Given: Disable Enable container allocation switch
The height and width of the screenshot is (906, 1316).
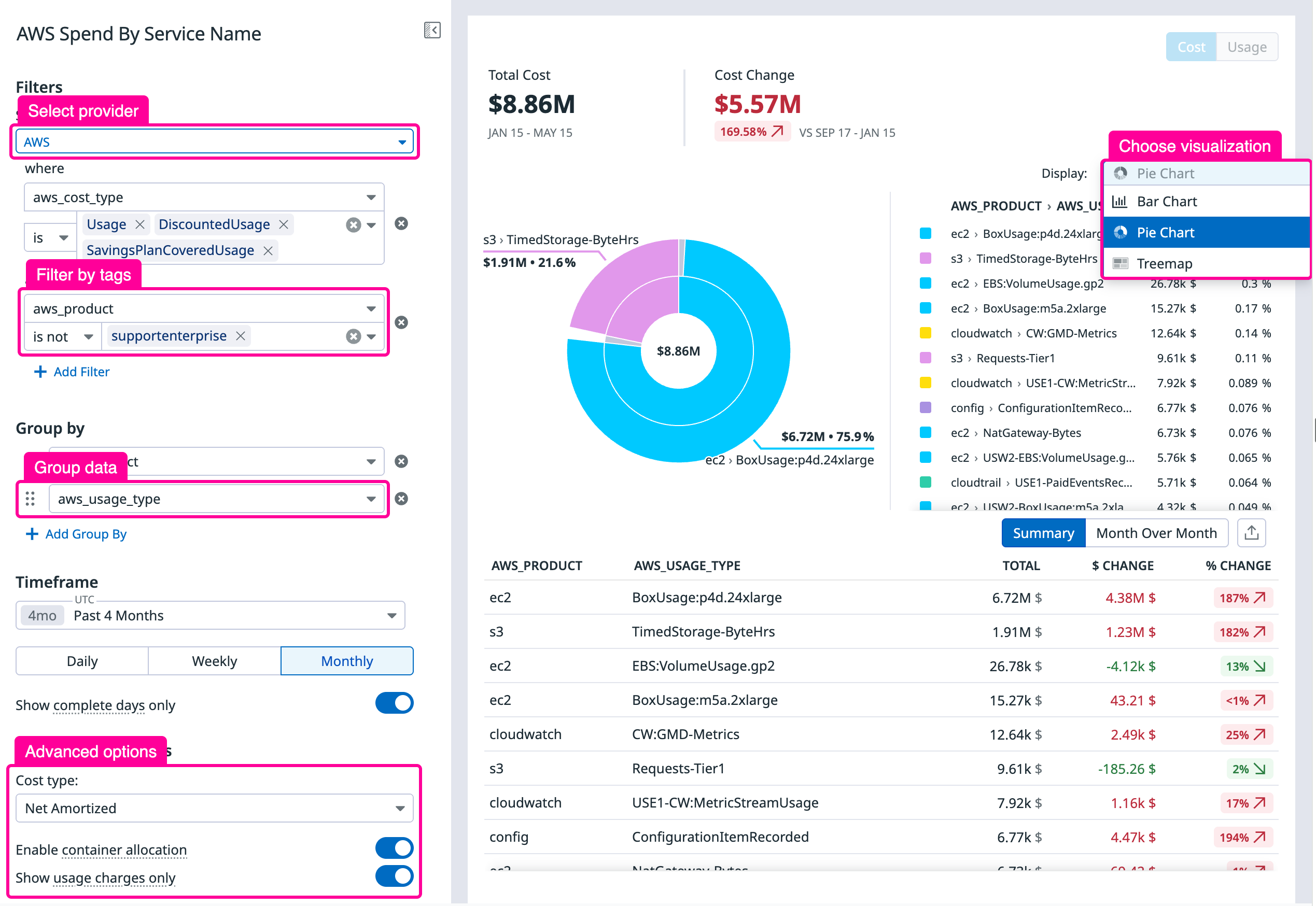Looking at the screenshot, I should pyautogui.click(x=394, y=848).
